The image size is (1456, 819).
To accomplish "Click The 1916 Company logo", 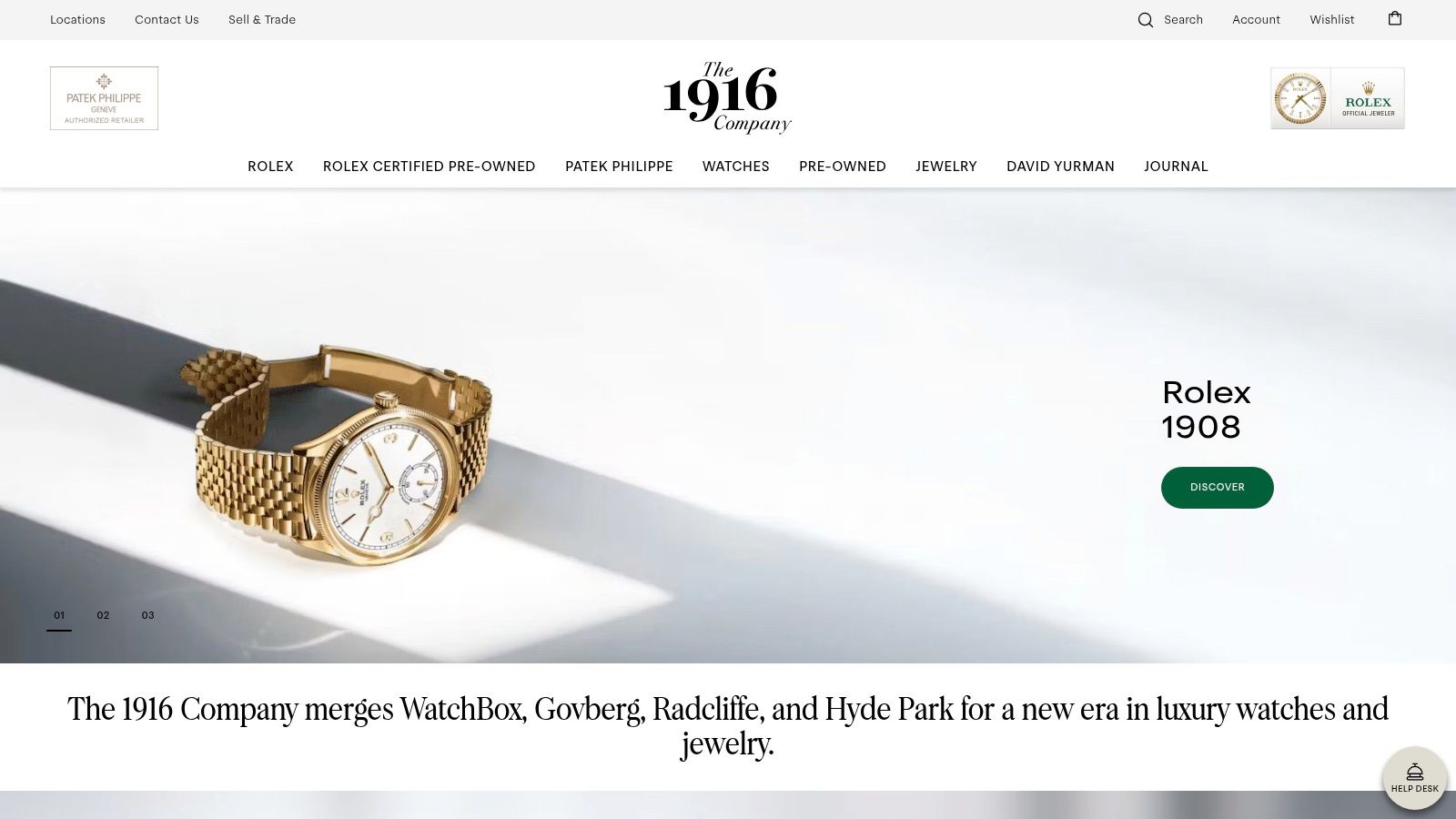I will point(727,97).
